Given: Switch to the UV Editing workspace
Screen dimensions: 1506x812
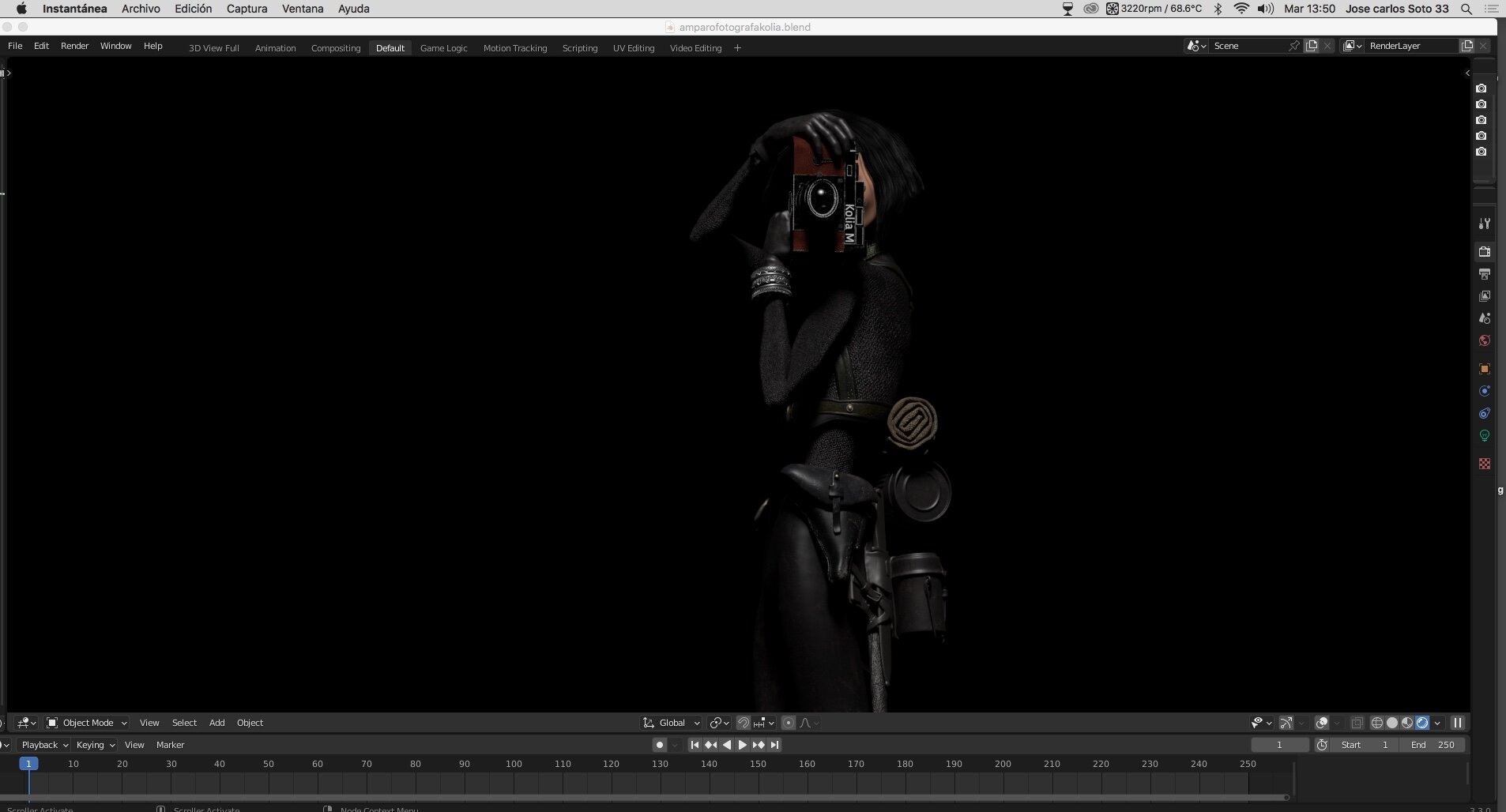Looking at the screenshot, I should pos(634,48).
